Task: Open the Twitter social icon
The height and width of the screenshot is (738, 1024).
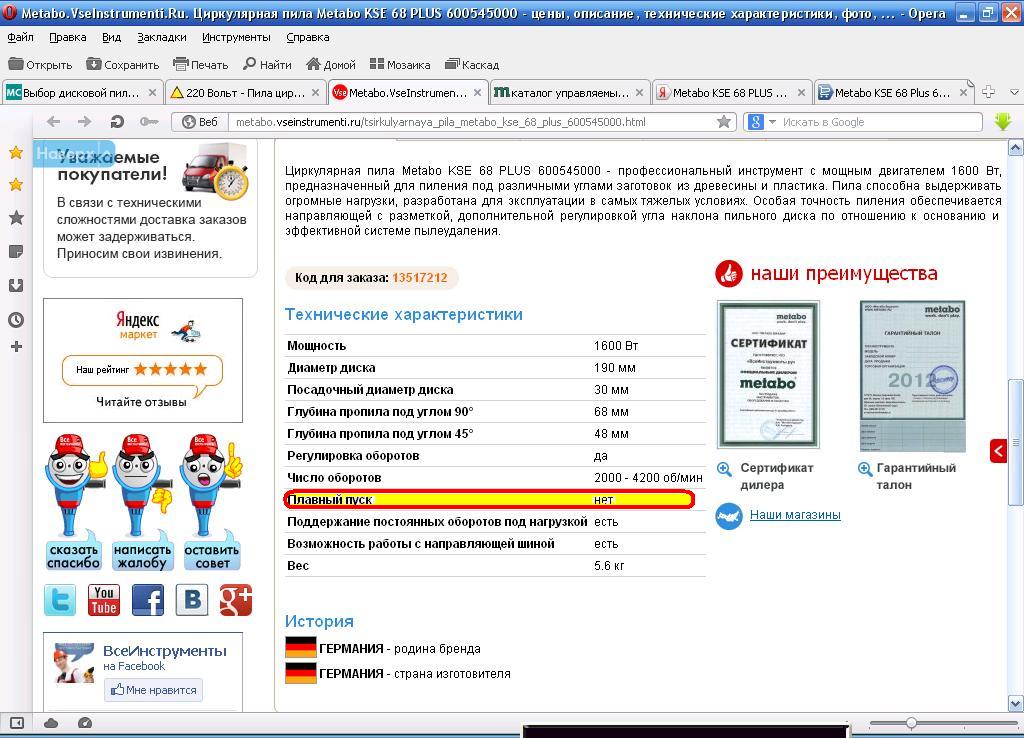Action: click(60, 600)
